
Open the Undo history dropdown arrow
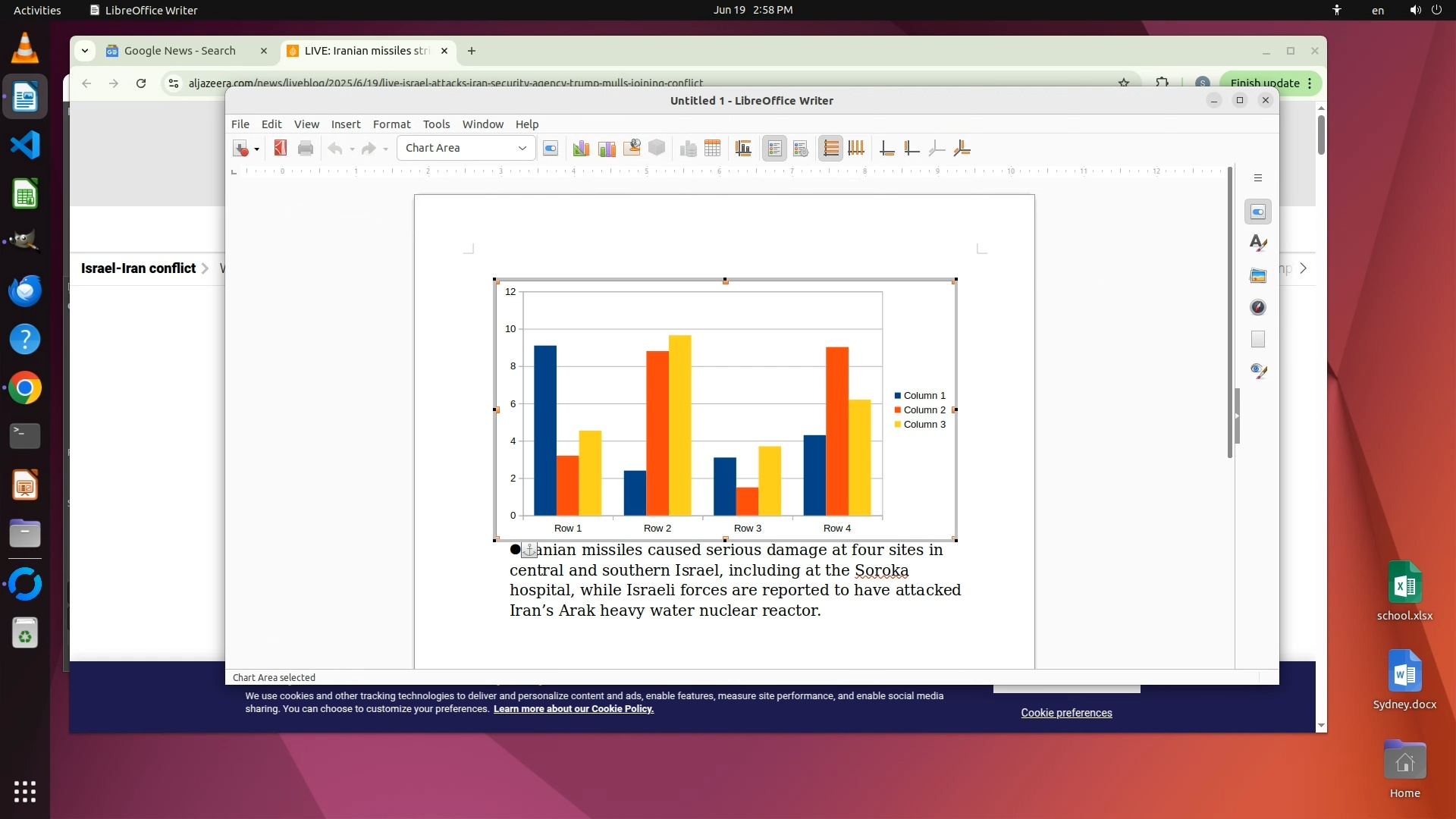(352, 149)
